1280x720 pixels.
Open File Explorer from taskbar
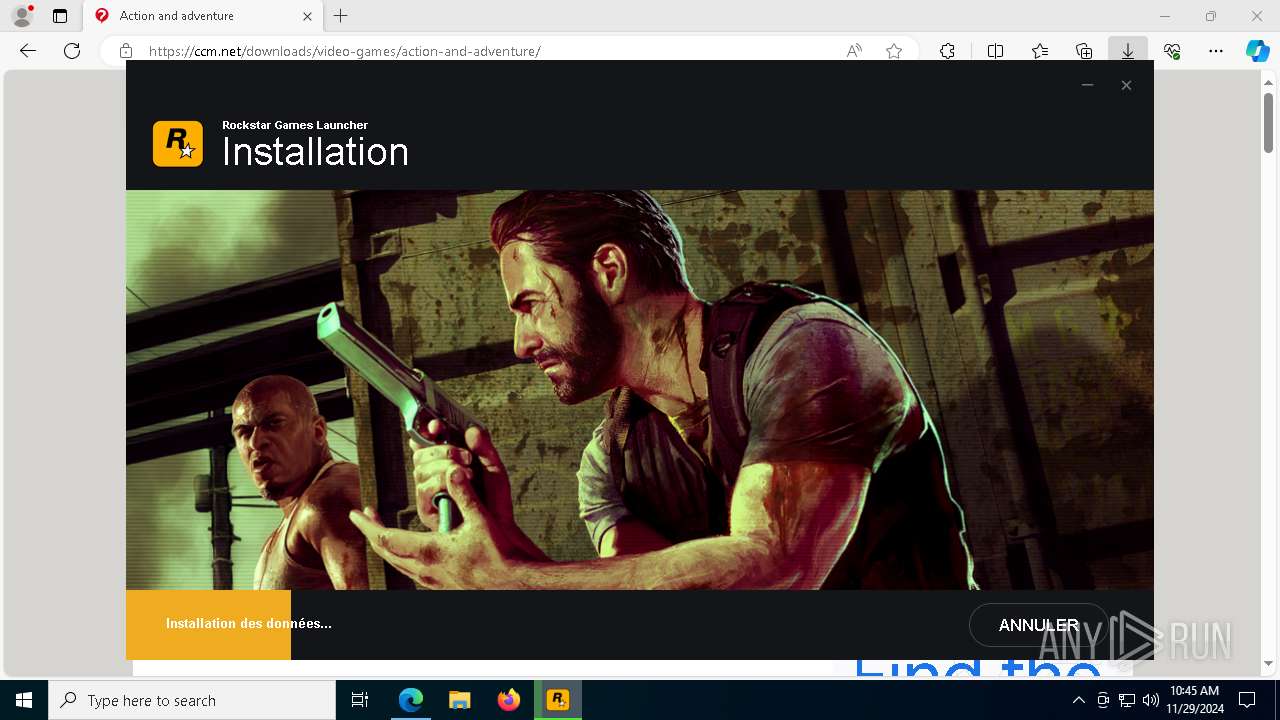(x=460, y=700)
